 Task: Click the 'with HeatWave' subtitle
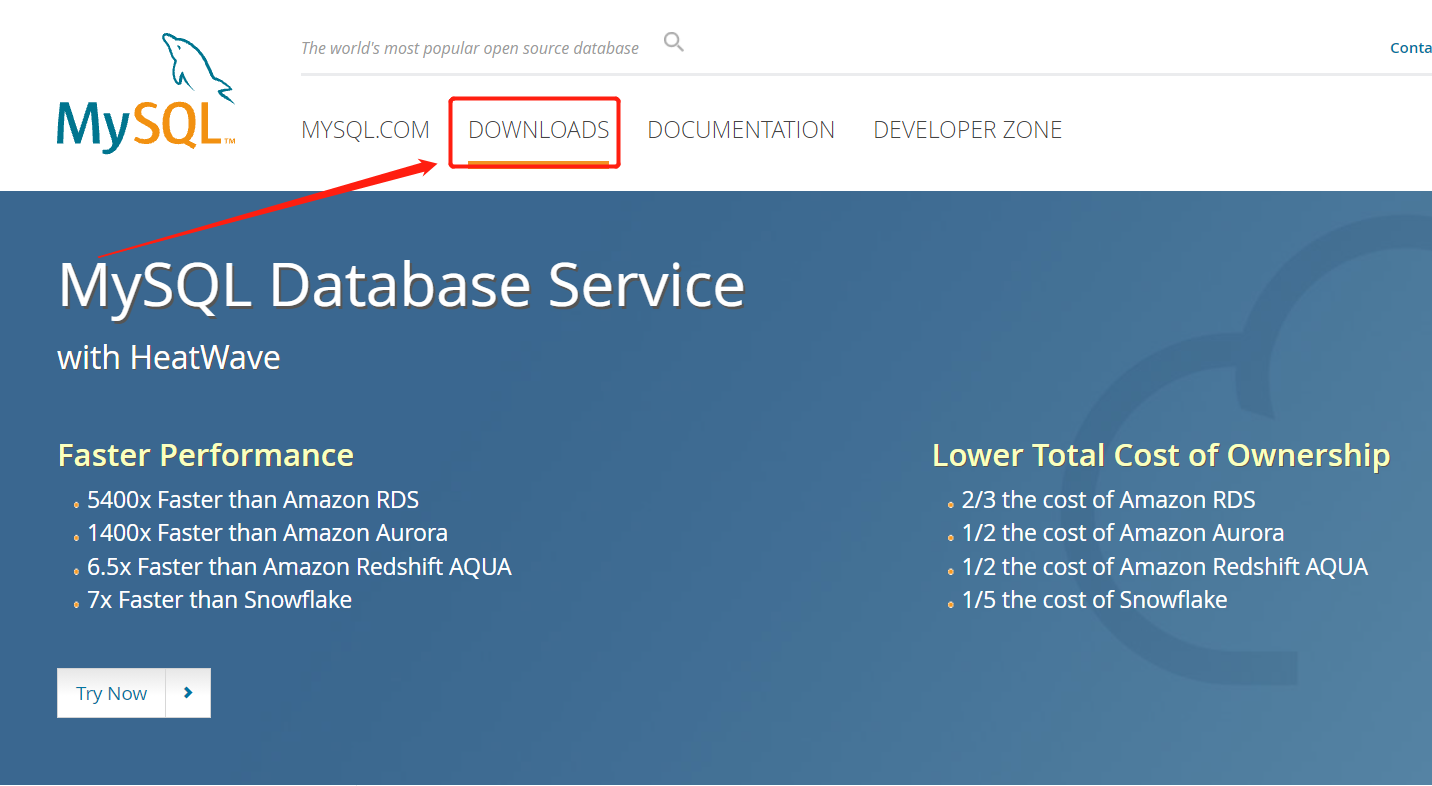point(169,358)
